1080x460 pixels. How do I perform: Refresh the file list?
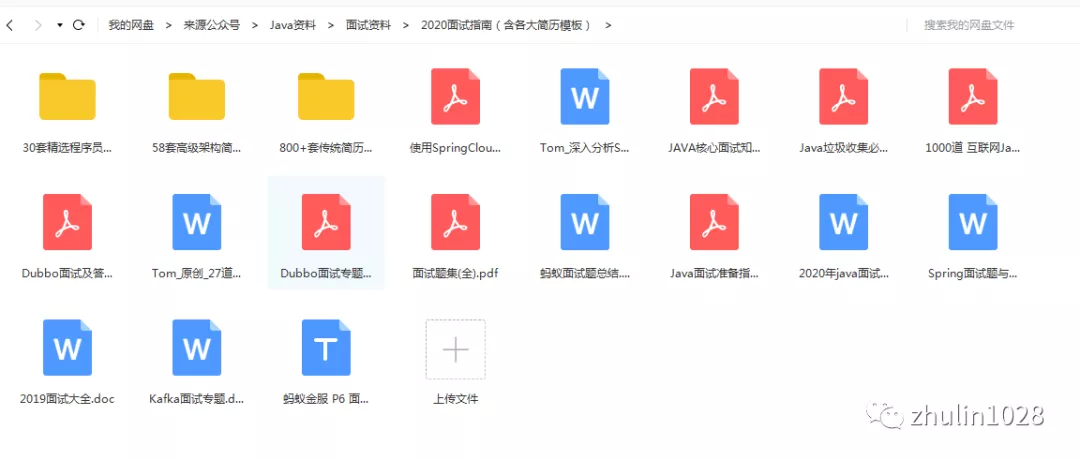[79, 25]
